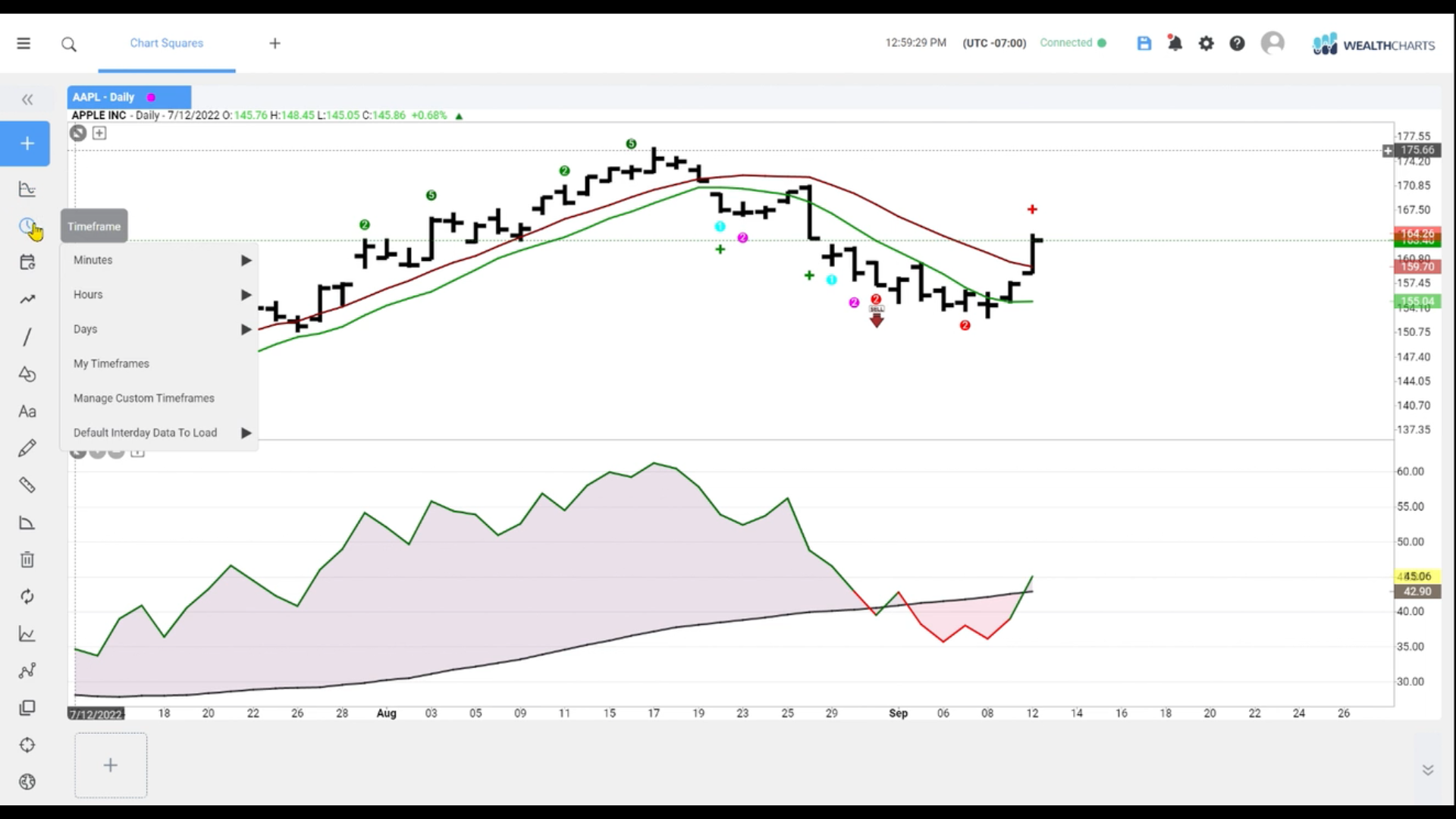
Task: Open the hamburger main menu
Action: click(x=24, y=43)
